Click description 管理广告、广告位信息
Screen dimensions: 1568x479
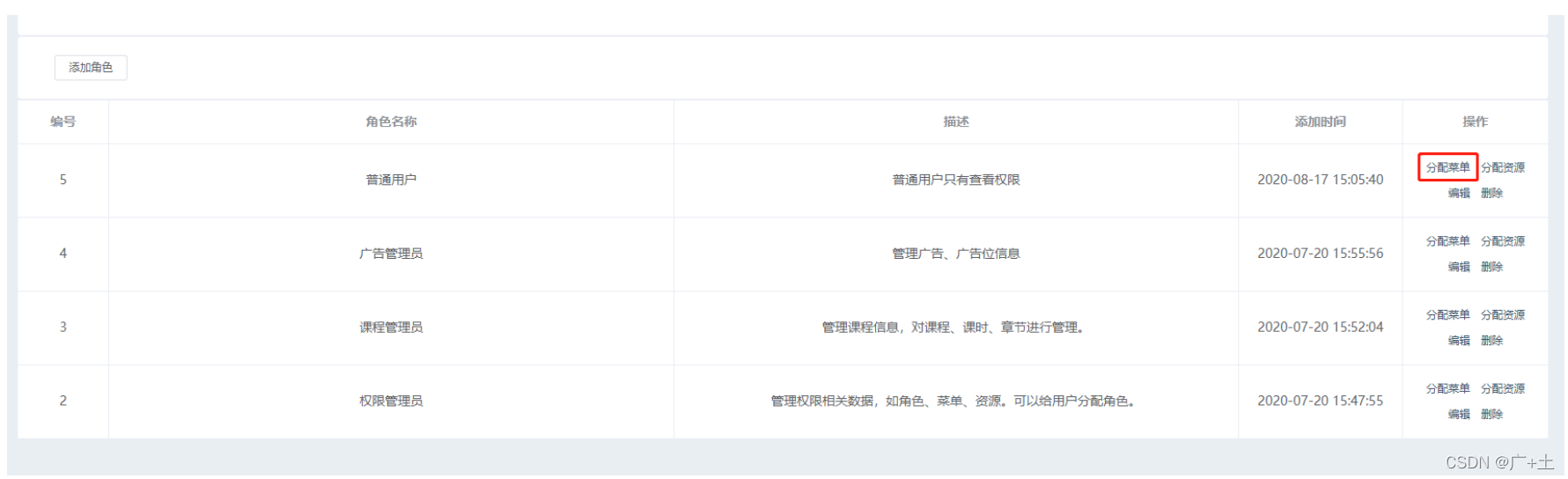pyautogui.click(x=956, y=254)
